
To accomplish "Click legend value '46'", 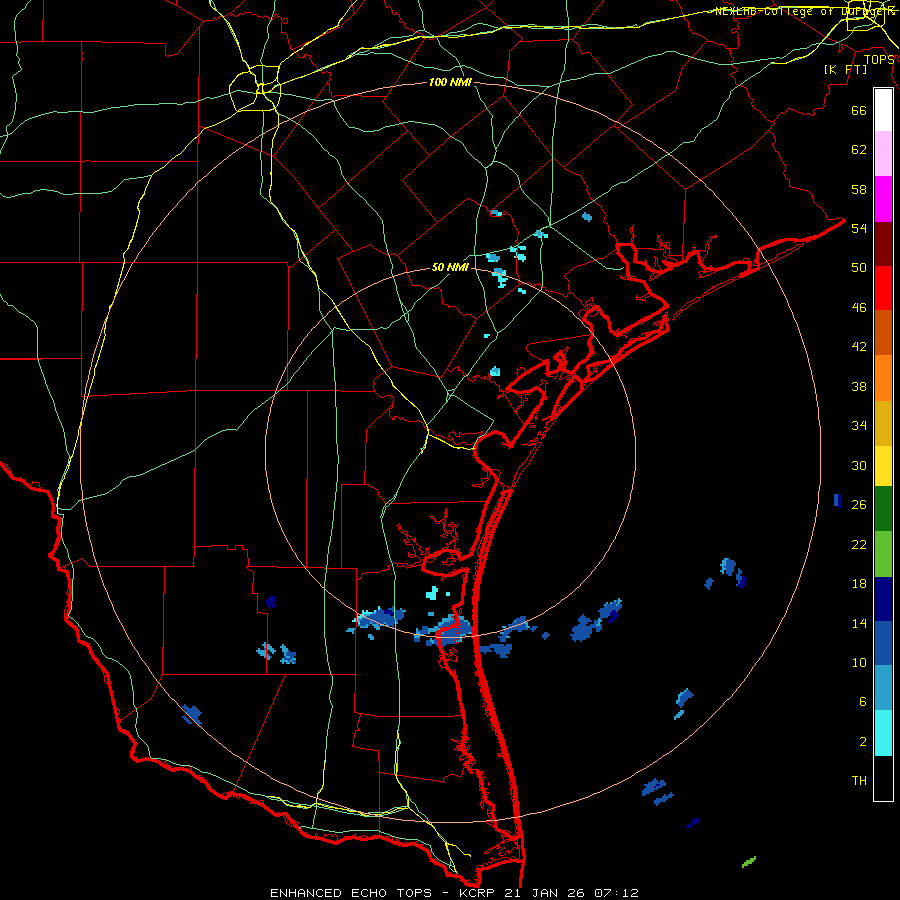I will click(859, 308).
